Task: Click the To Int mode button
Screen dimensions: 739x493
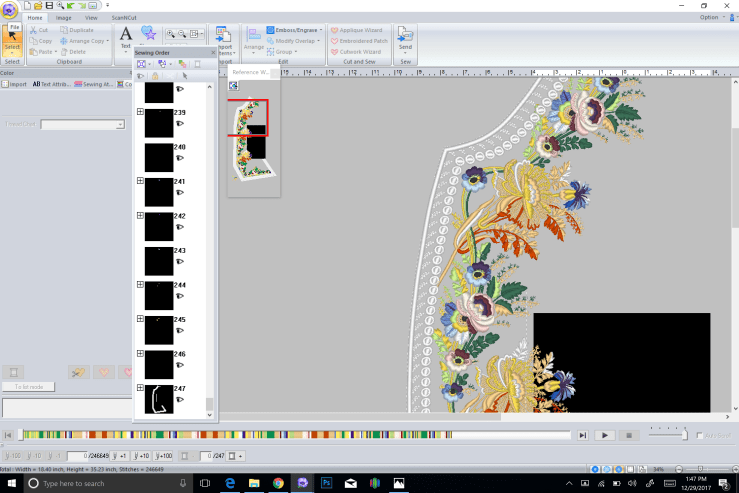Action: click(28, 386)
